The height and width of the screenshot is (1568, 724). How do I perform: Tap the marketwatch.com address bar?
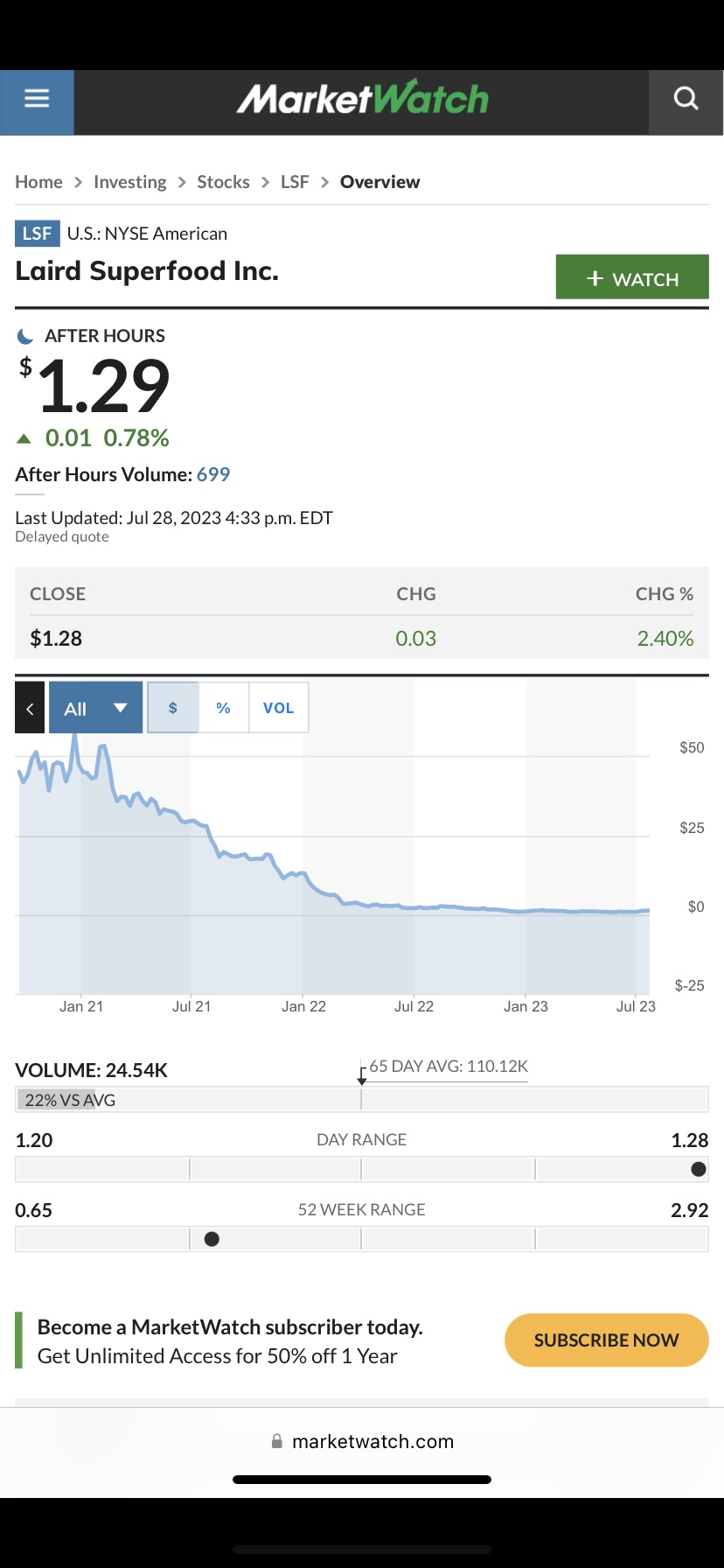pyautogui.click(x=362, y=1441)
